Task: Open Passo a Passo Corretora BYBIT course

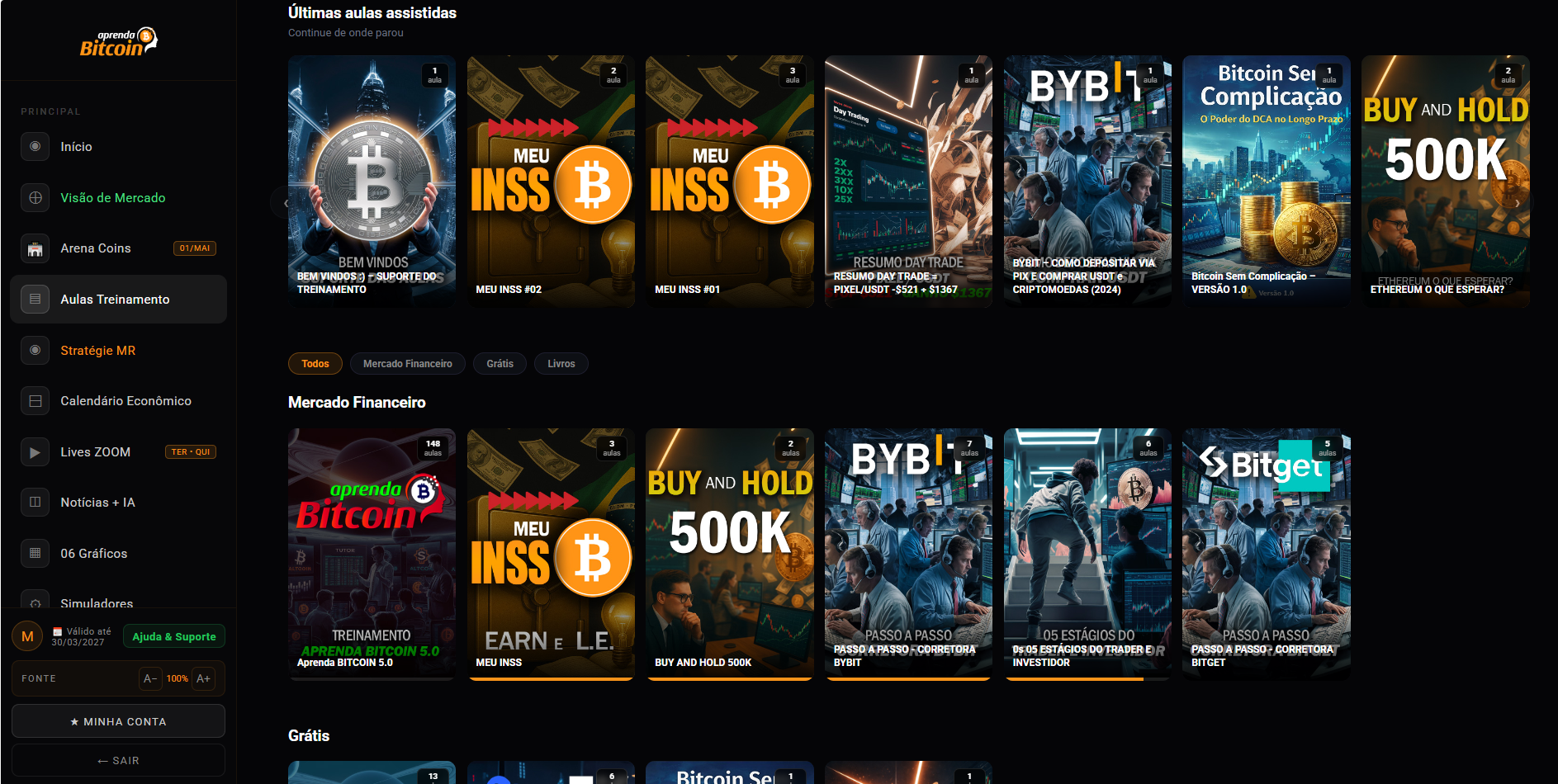Action: pyautogui.click(x=908, y=555)
